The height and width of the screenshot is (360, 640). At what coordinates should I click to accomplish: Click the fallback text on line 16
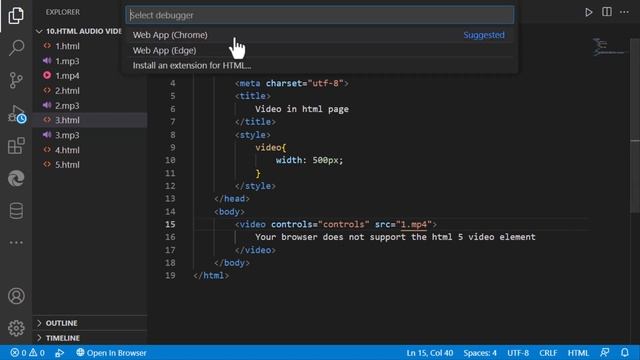pyautogui.click(x=395, y=237)
